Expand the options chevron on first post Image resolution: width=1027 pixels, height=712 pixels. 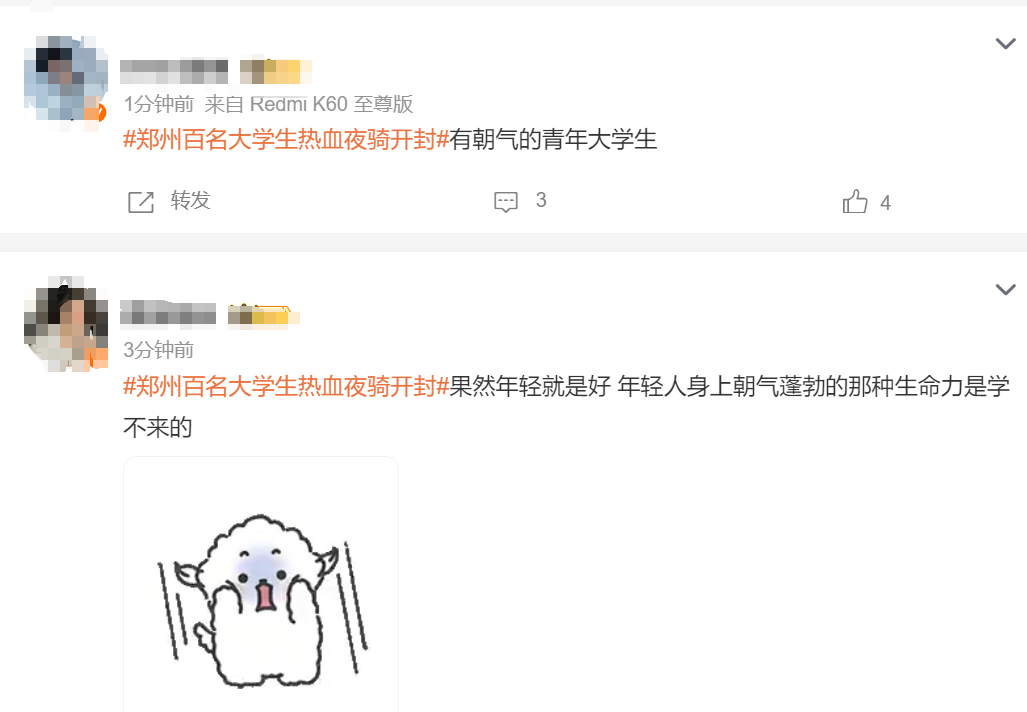1005,44
